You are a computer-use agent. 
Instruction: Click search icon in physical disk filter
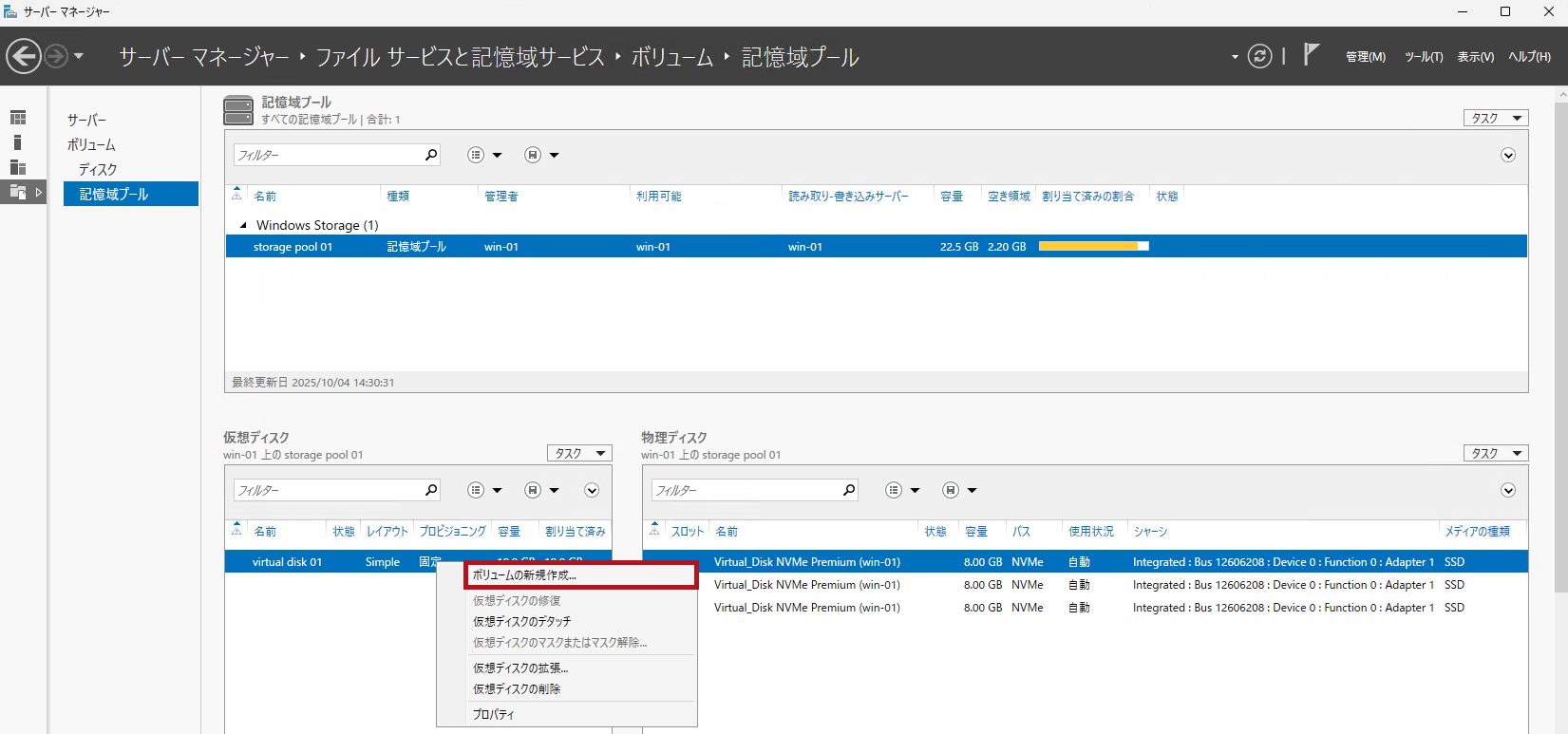click(849, 490)
